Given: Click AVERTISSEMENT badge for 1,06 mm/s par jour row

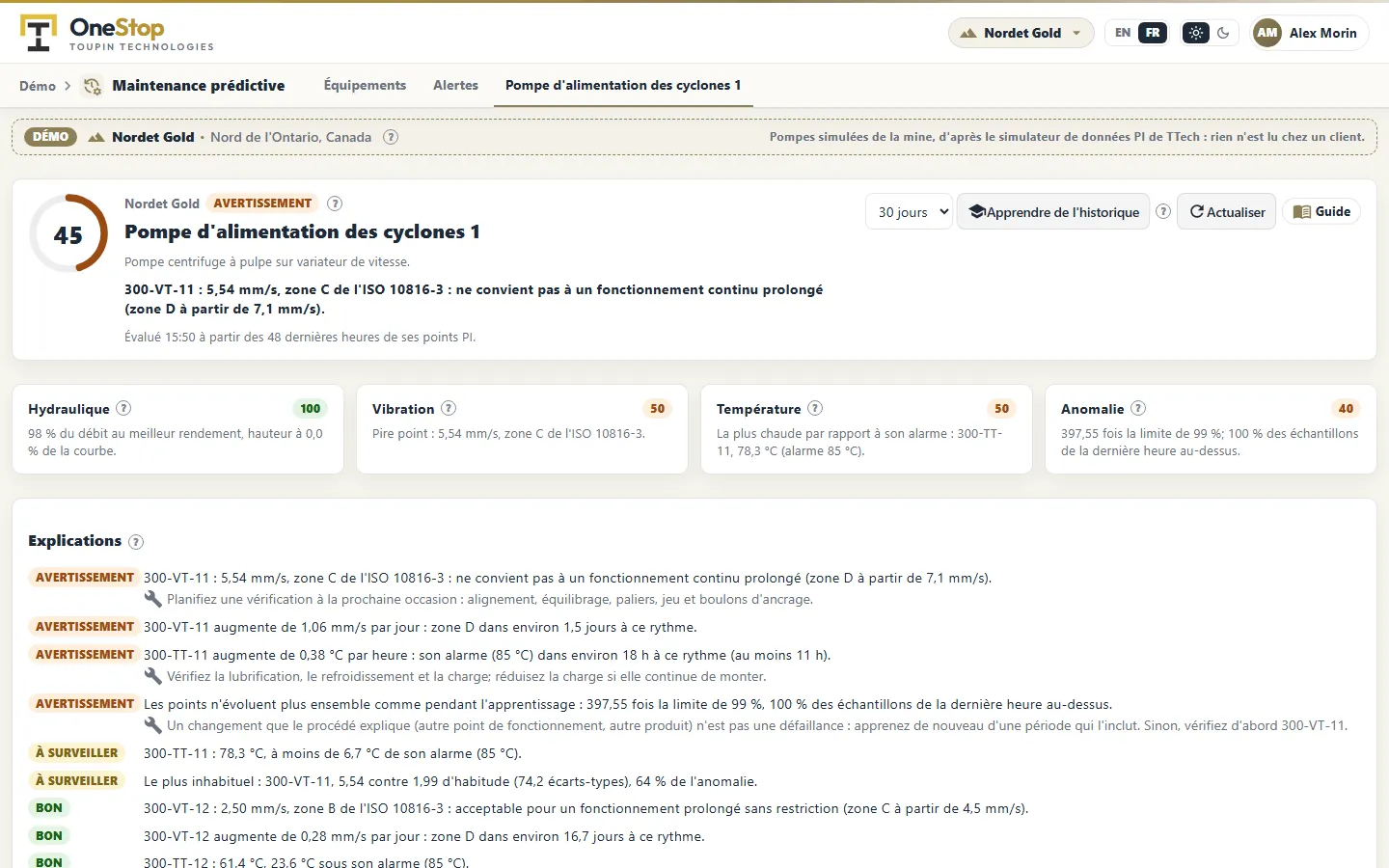Looking at the screenshot, I should tap(85, 627).
